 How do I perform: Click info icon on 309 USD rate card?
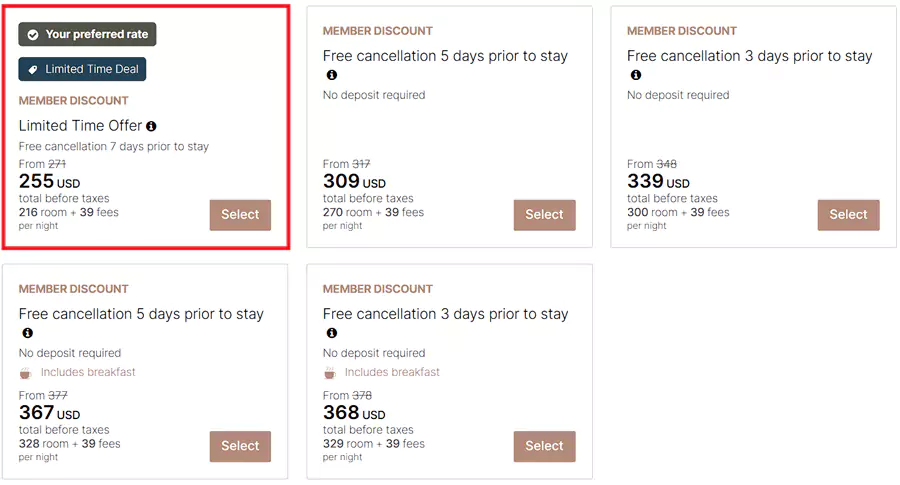(x=332, y=75)
